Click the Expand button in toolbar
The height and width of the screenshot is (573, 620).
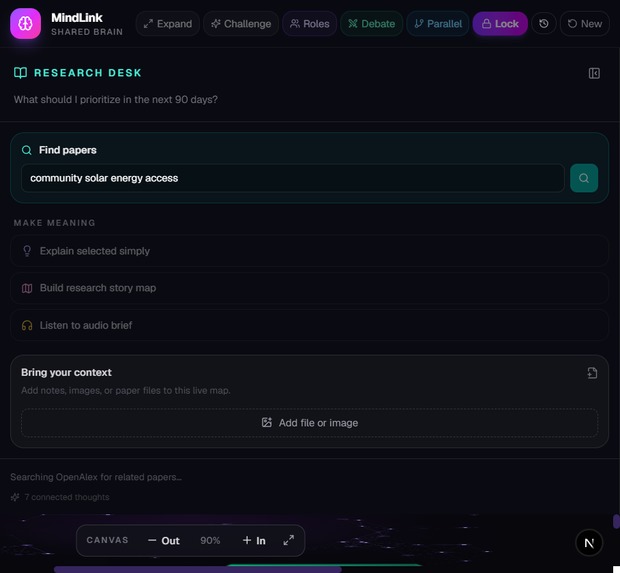(x=168, y=24)
